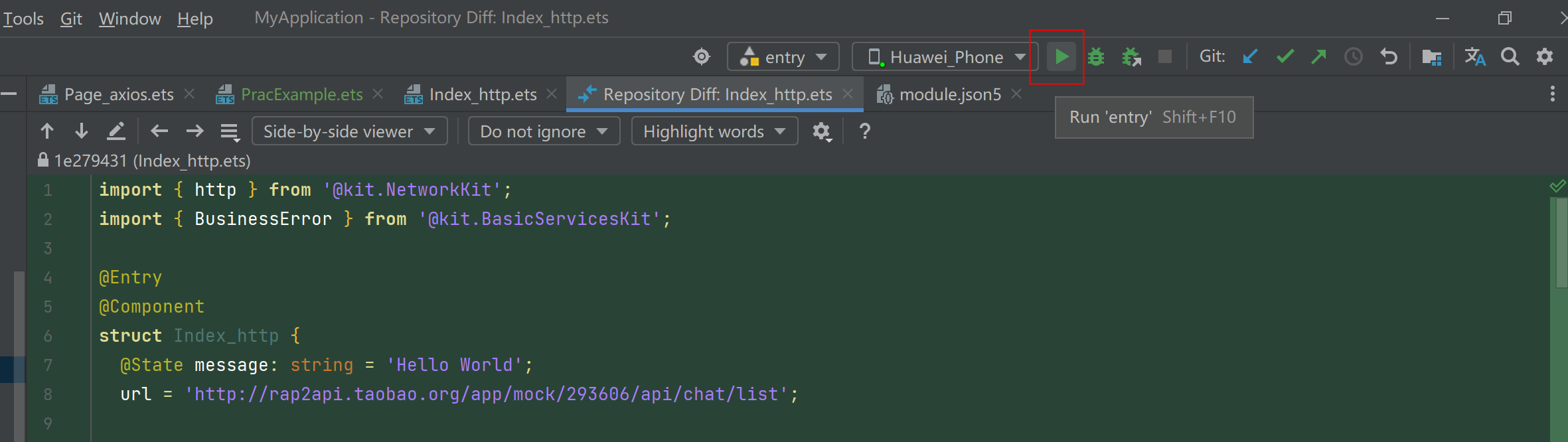Click the struct name Index_http

[x=226, y=336]
